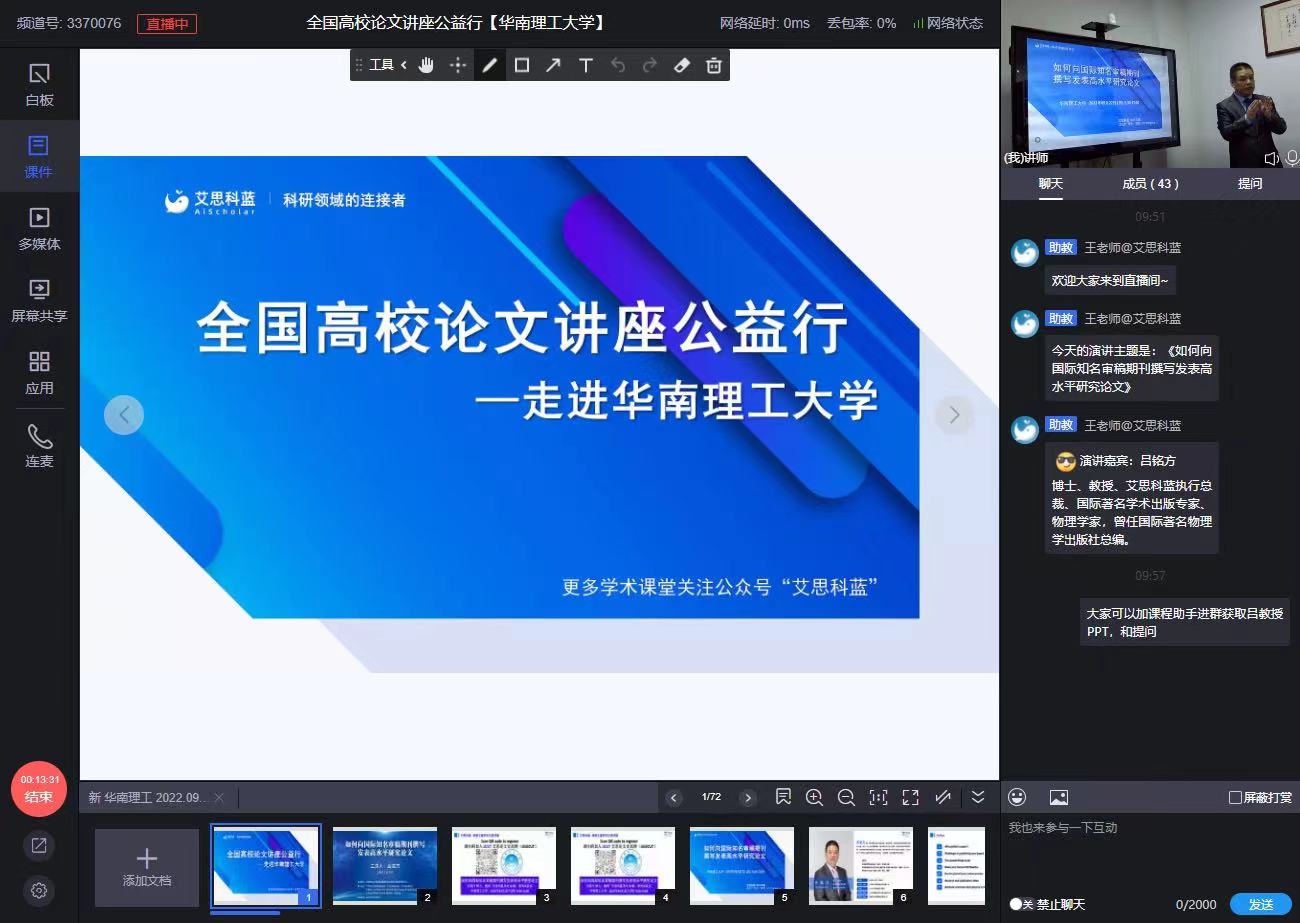Select the laser pointer crosshair tool
This screenshot has width=1300, height=923.
(458, 65)
